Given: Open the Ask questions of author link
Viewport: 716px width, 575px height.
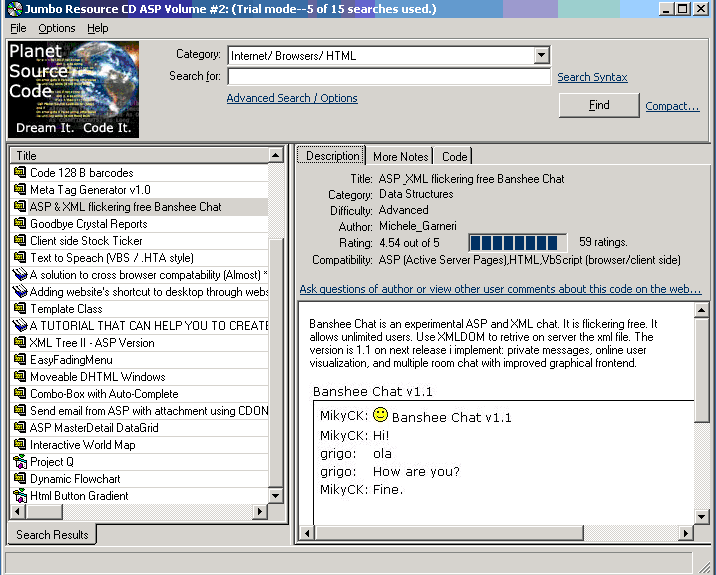Looking at the screenshot, I should click(500, 289).
